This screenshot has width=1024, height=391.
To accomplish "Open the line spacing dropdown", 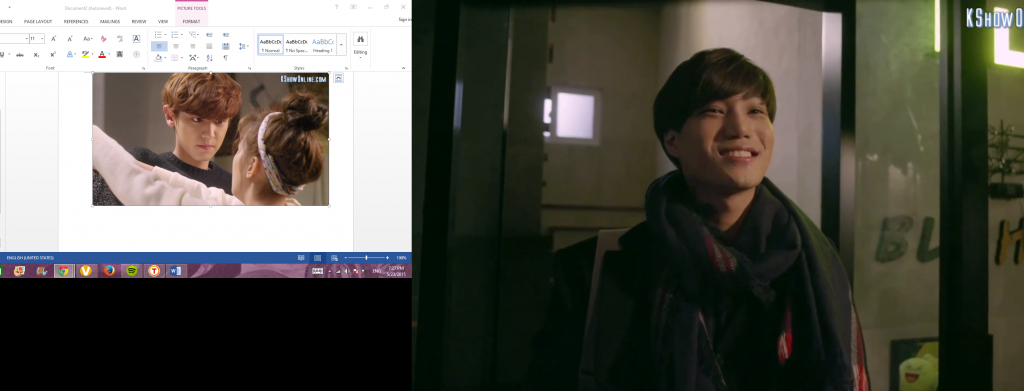I will coord(243,46).
